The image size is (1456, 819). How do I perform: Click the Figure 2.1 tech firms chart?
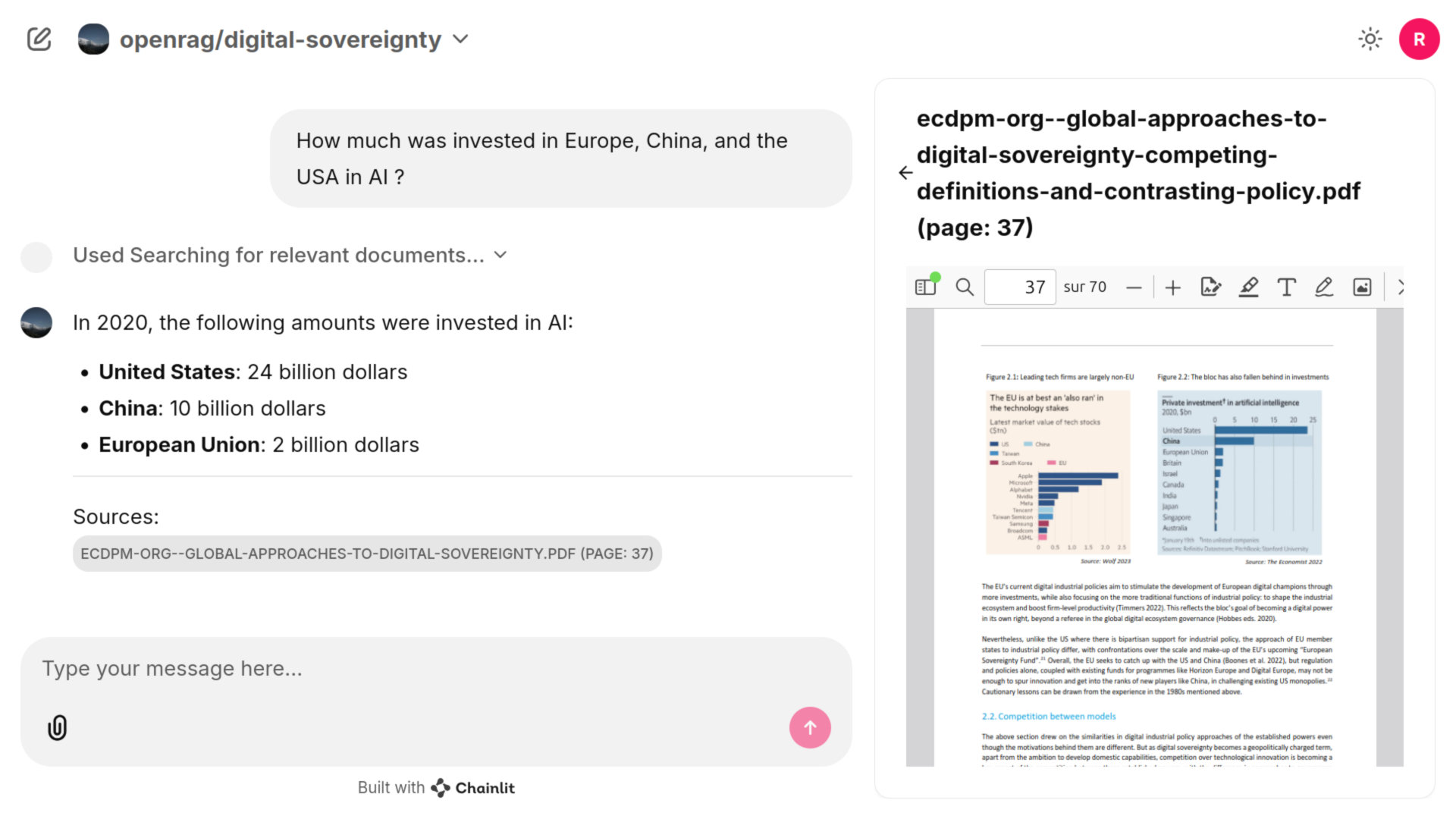(x=1058, y=472)
